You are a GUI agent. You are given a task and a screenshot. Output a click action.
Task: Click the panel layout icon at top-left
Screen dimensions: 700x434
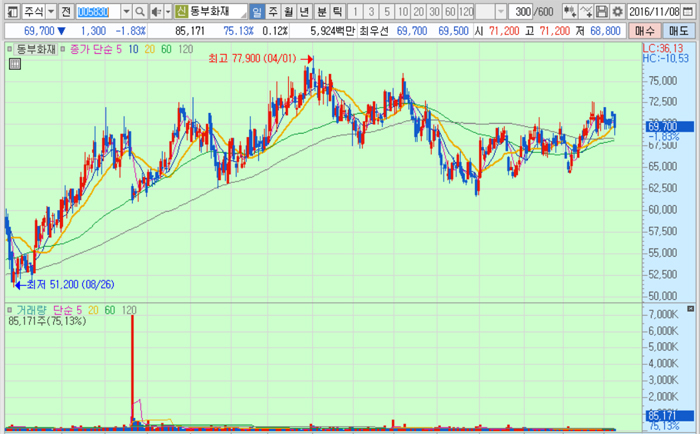pyautogui.click(x=10, y=11)
